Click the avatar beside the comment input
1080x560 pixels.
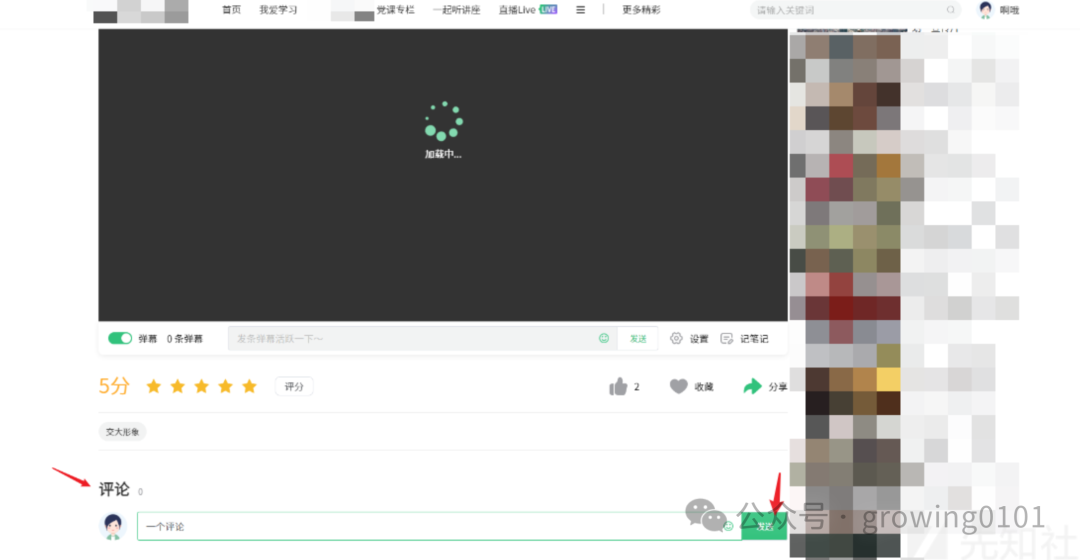pyautogui.click(x=113, y=526)
